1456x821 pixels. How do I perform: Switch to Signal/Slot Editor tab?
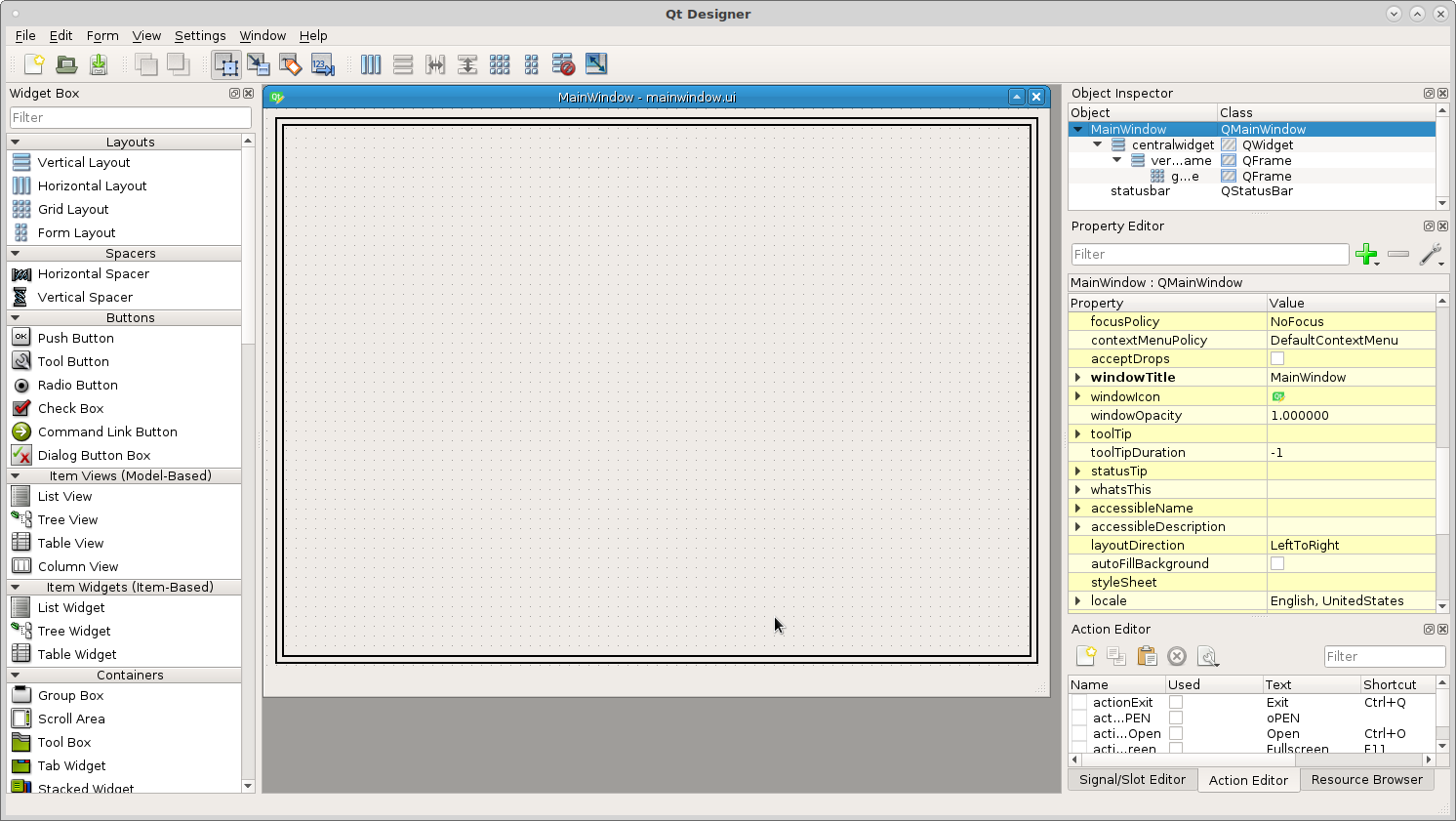(1132, 779)
